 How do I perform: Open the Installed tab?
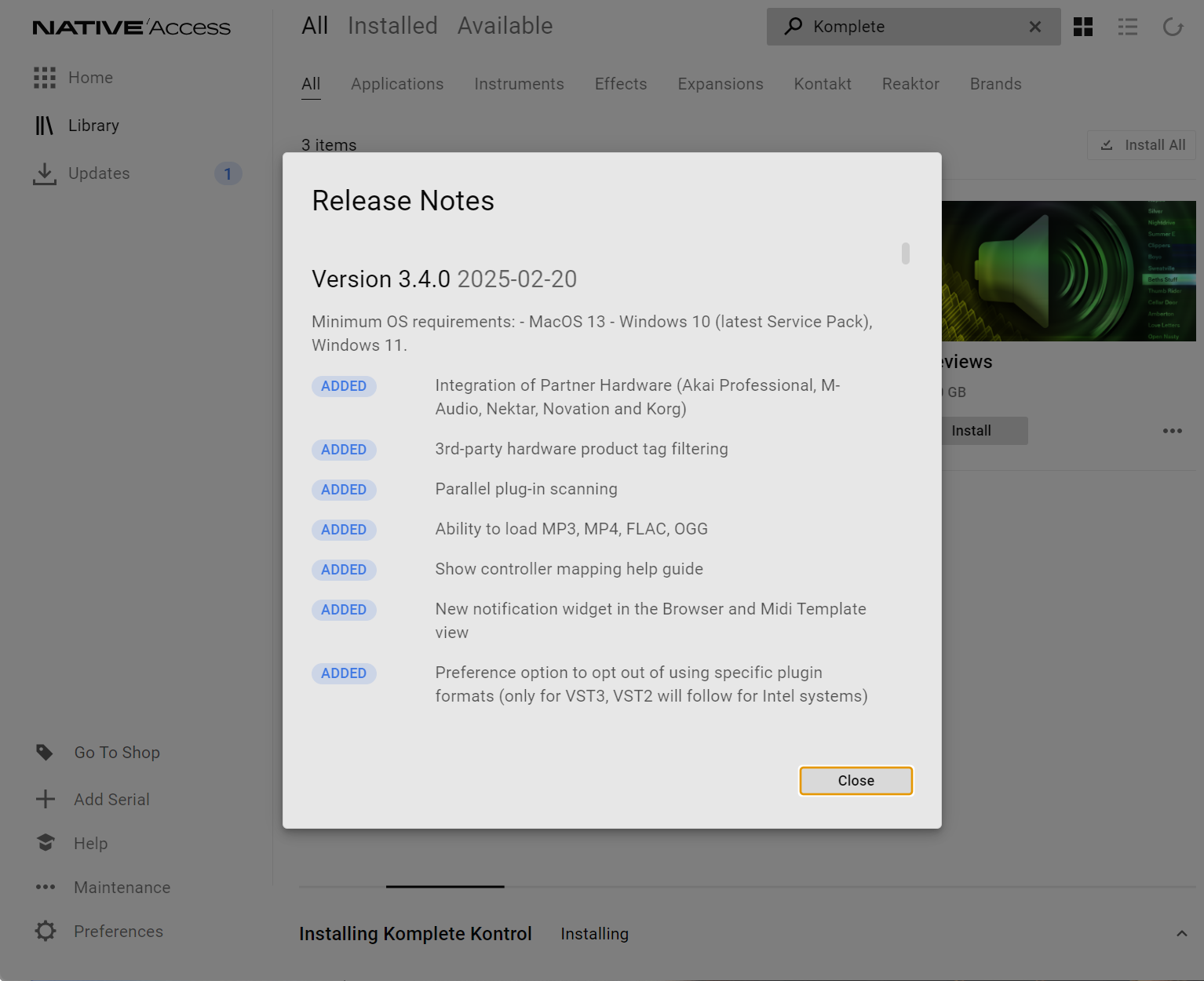pos(392,26)
